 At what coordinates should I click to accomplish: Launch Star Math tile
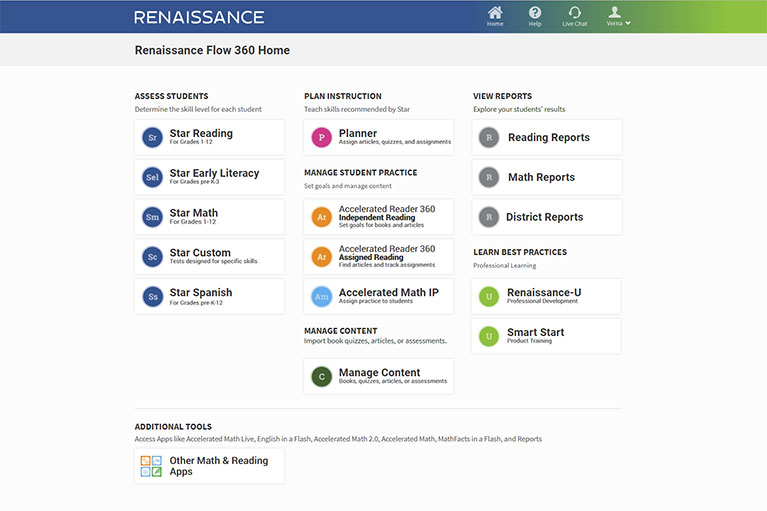(x=209, y=217)
